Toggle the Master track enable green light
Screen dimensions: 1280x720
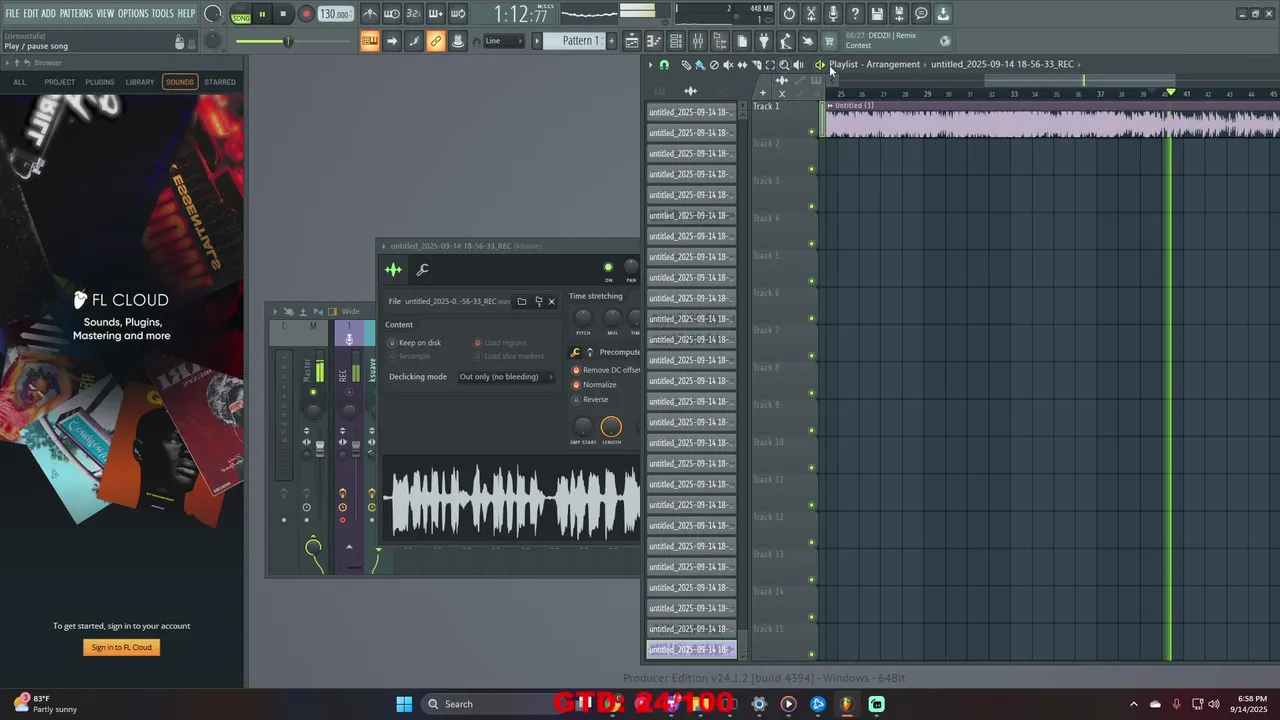pos(313,392)
